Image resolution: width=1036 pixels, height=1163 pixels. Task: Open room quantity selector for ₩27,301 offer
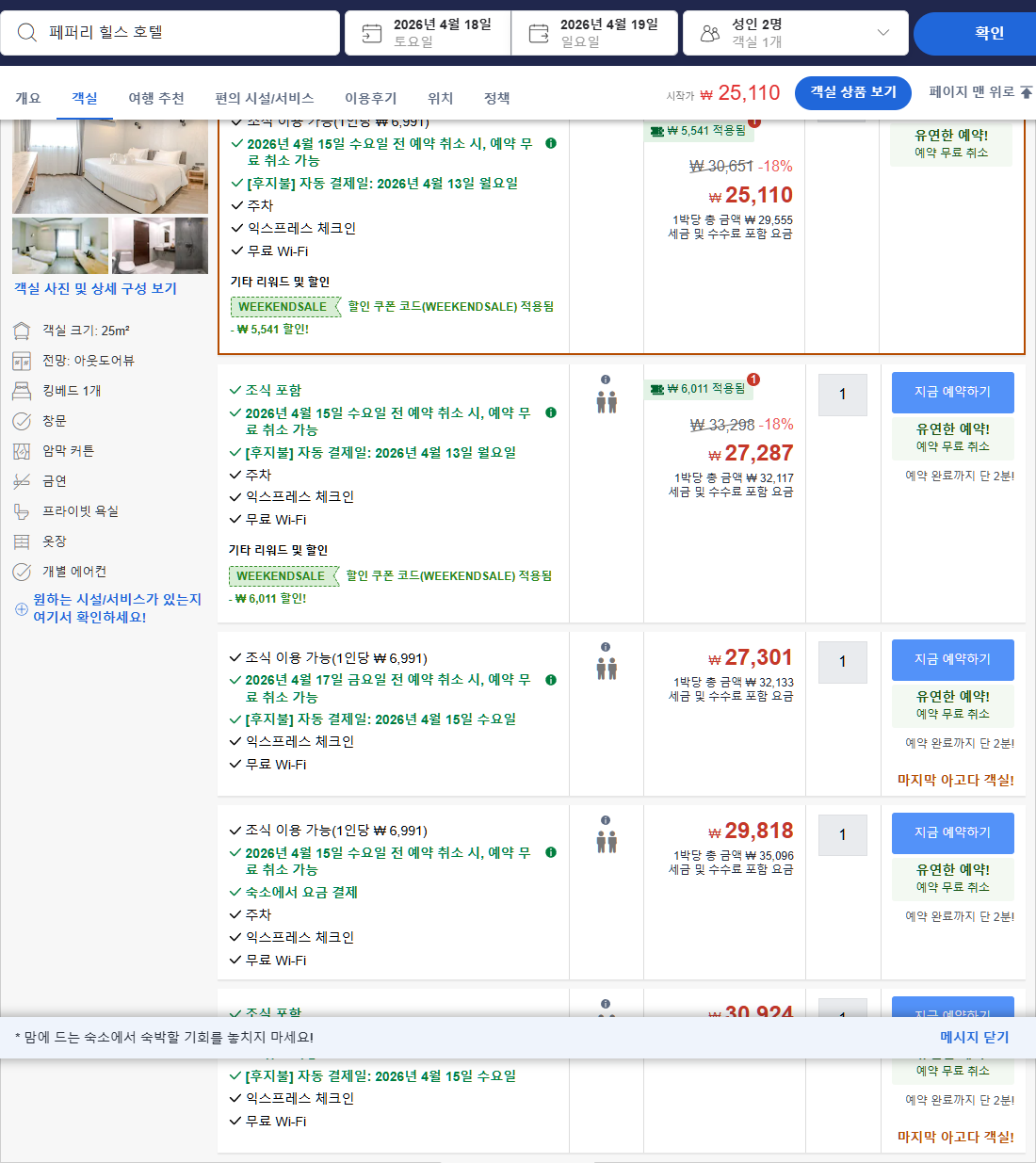(843, 662)
